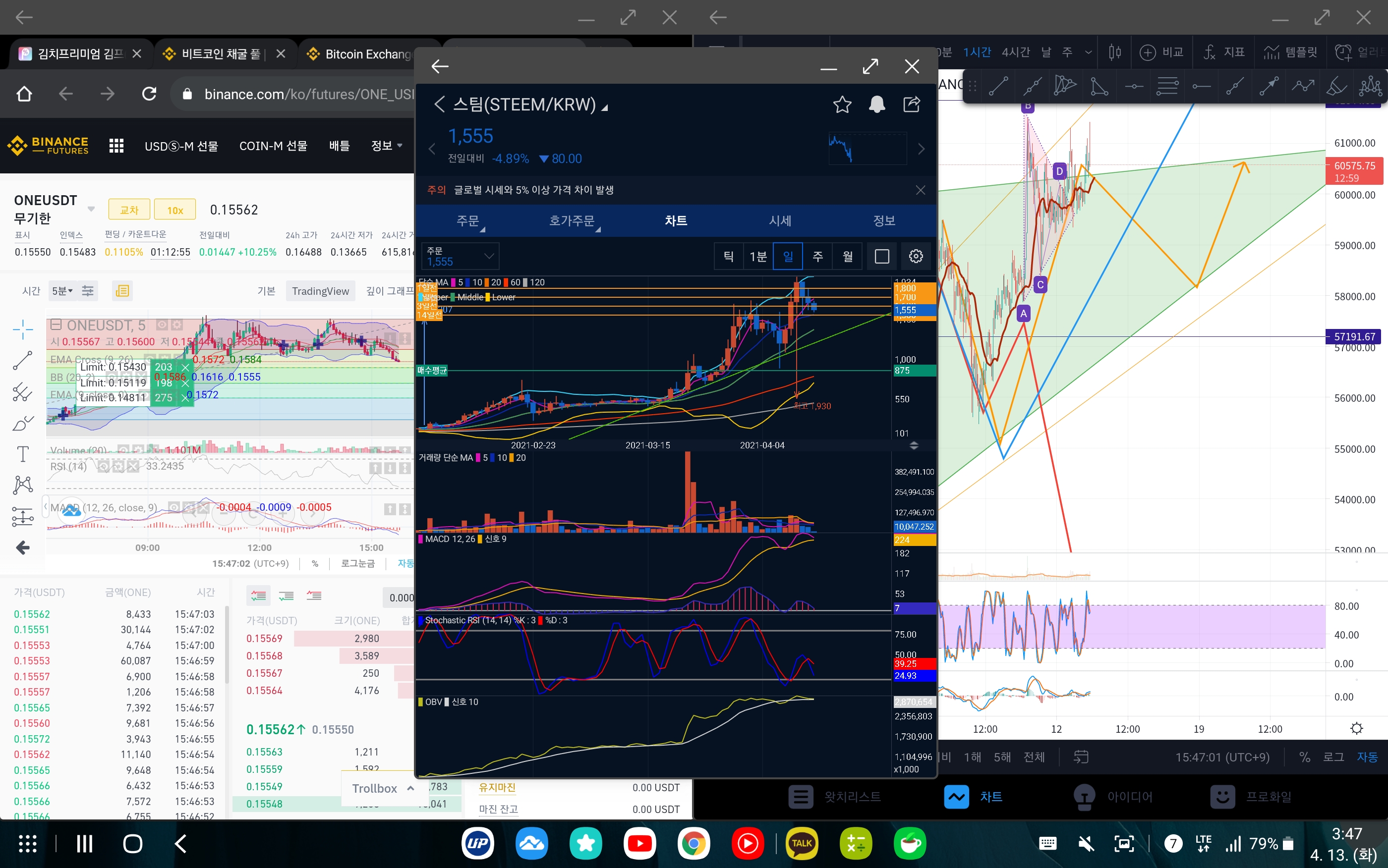Select the trend line drawing tool

(998, 86)
